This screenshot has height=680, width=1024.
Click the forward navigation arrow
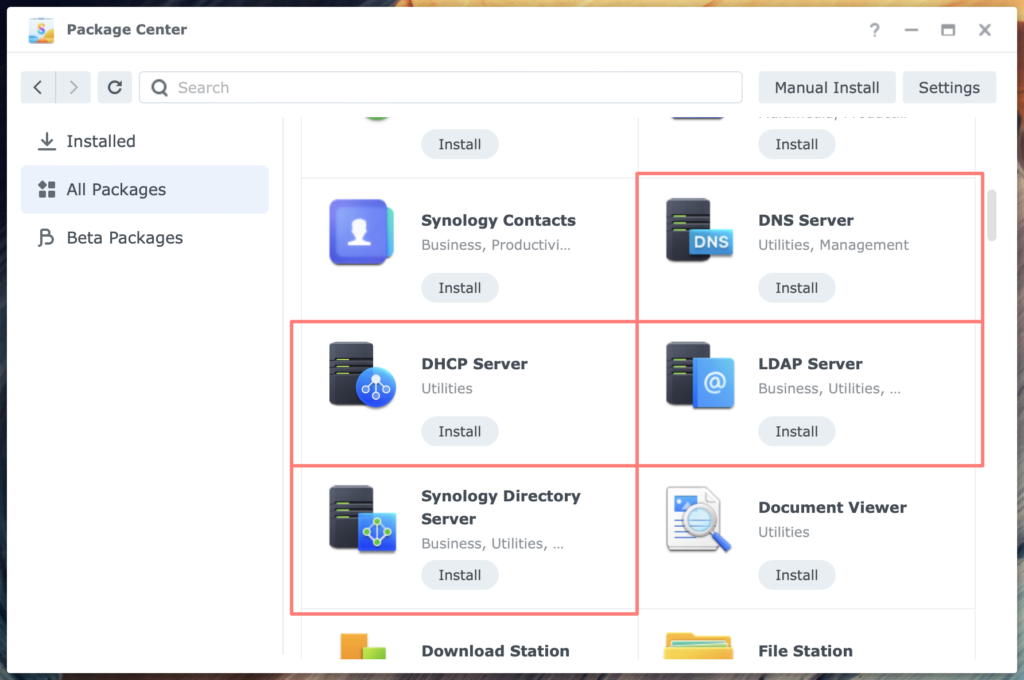tap(71, 87)
